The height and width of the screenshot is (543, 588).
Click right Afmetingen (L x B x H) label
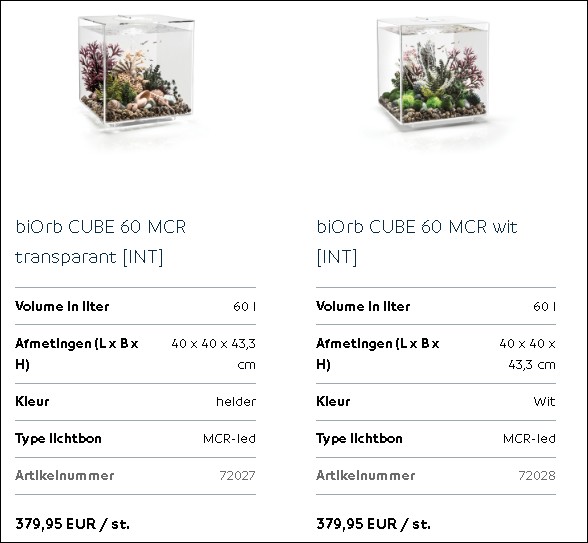[378, 354]
